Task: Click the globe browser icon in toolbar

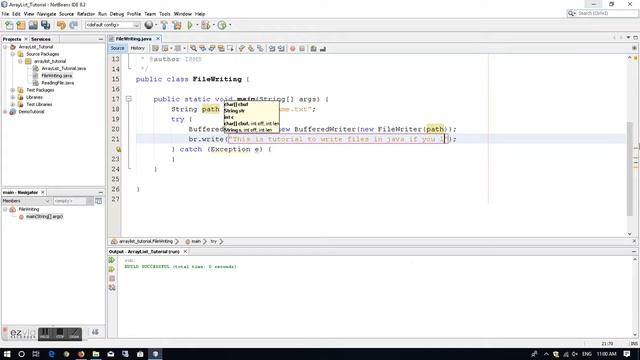Action: click(149, 25)
